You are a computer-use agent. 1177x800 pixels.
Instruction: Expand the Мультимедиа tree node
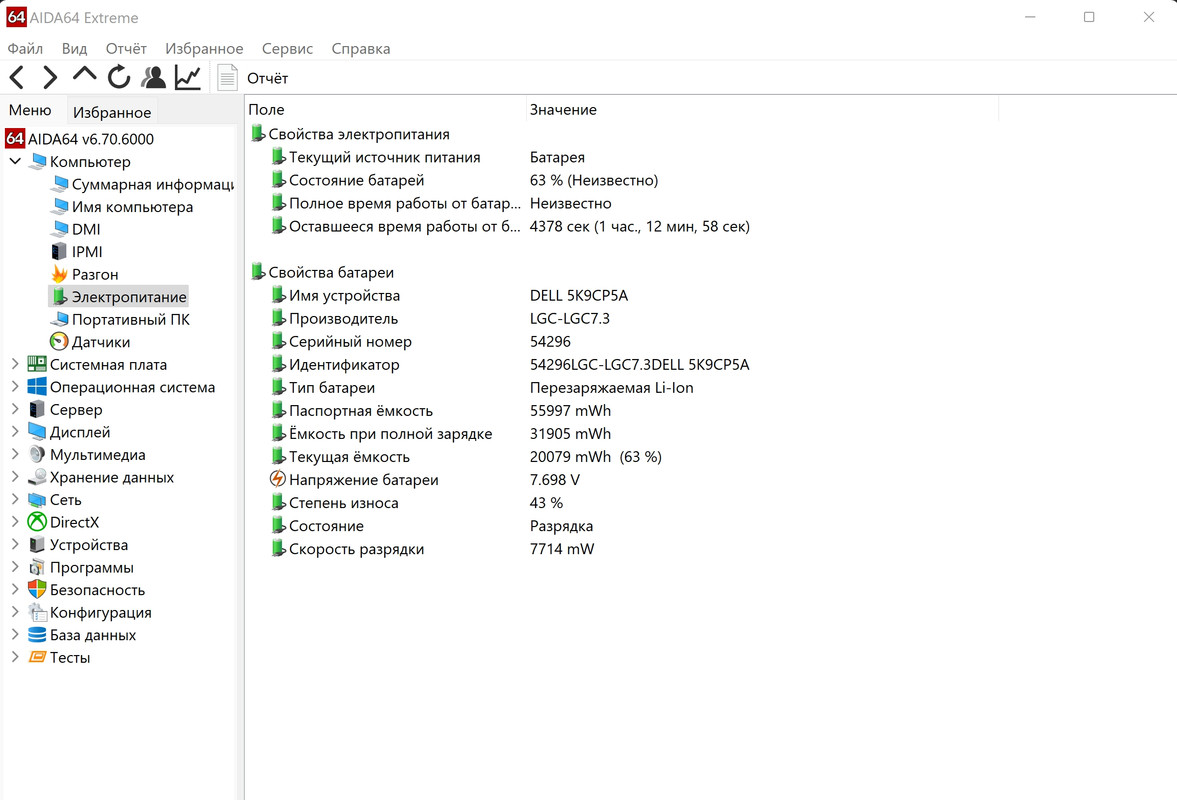point(15,454)
